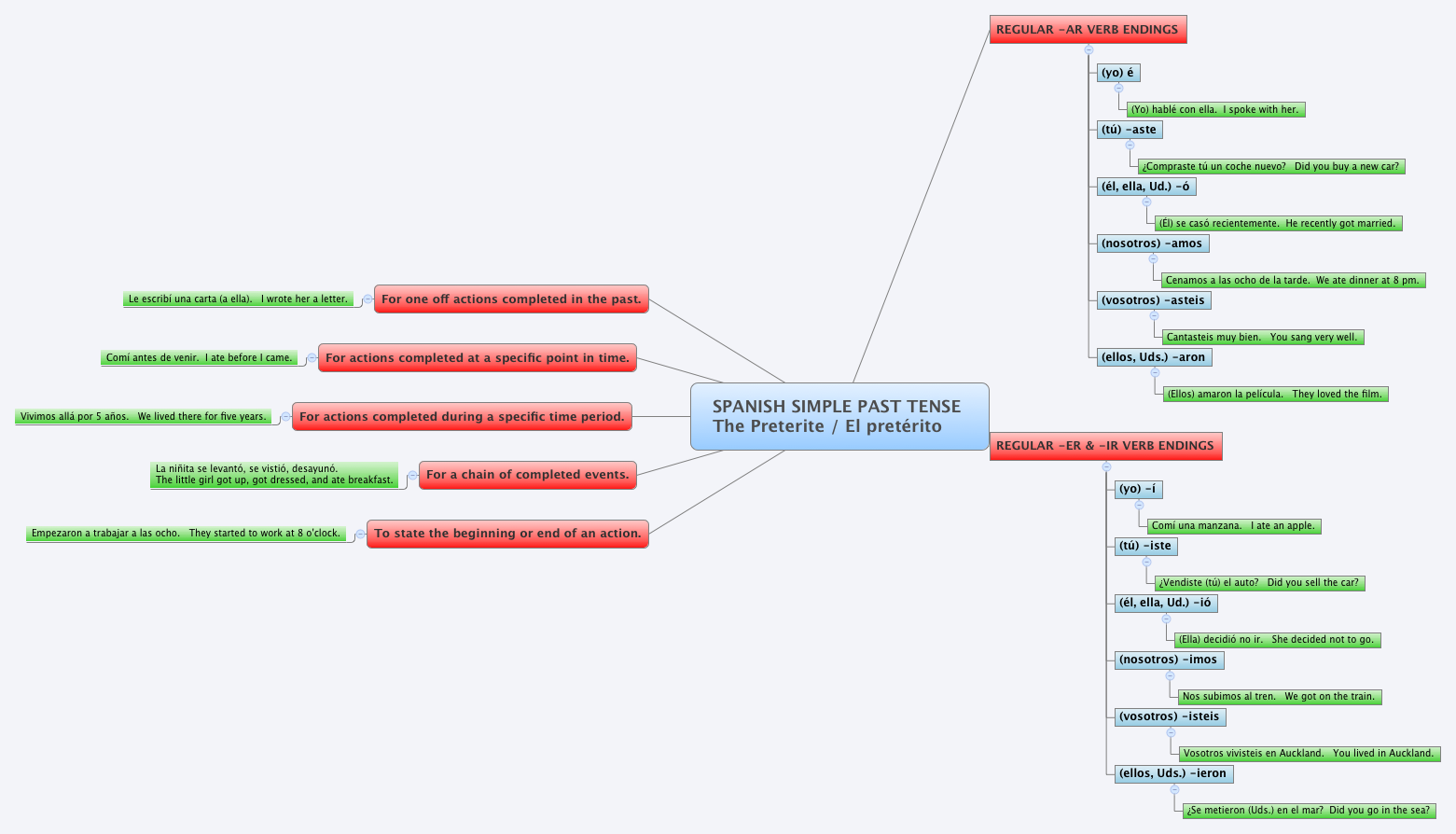This screenshot has height=834, width=1456.
Task: Toggle the minus control beside "Comí antes de venir"
Action: (311, 358)
